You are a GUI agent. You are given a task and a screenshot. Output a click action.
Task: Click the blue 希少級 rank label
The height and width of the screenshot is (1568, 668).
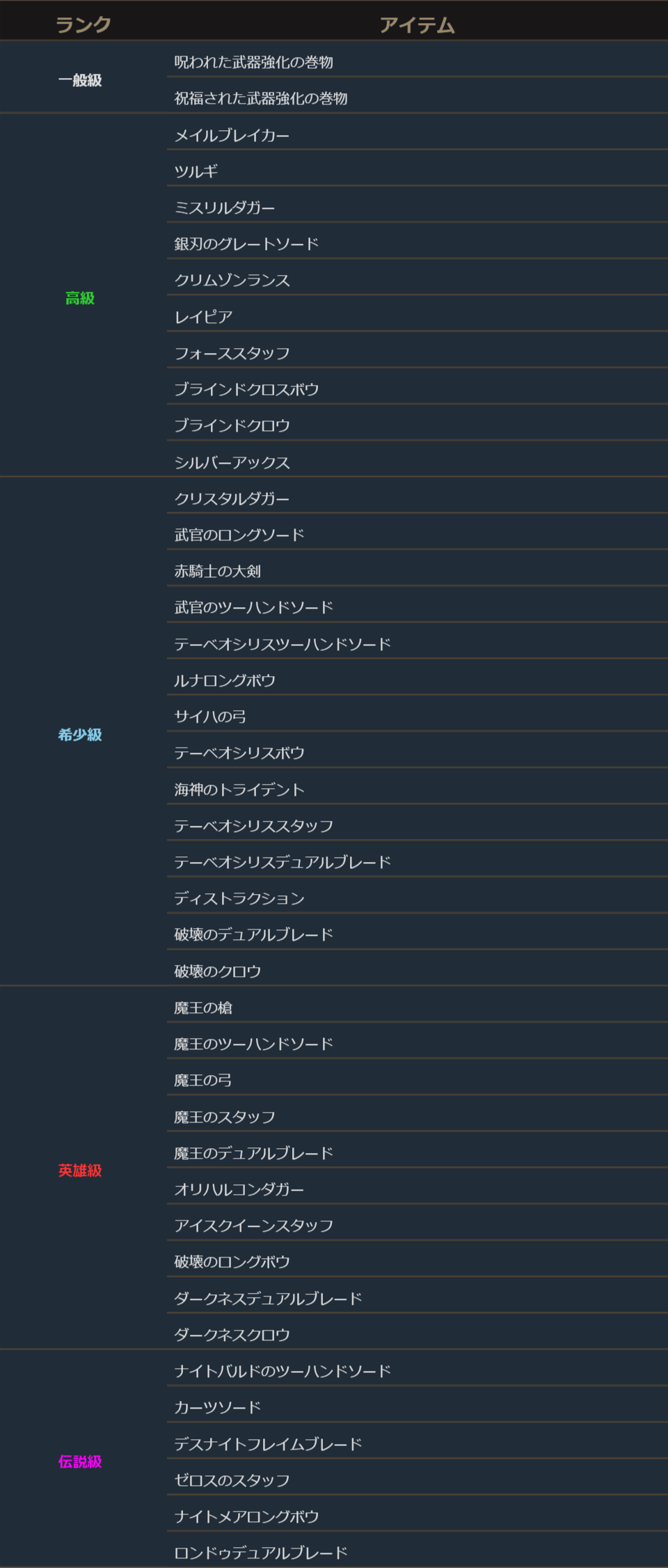point(80,735)
